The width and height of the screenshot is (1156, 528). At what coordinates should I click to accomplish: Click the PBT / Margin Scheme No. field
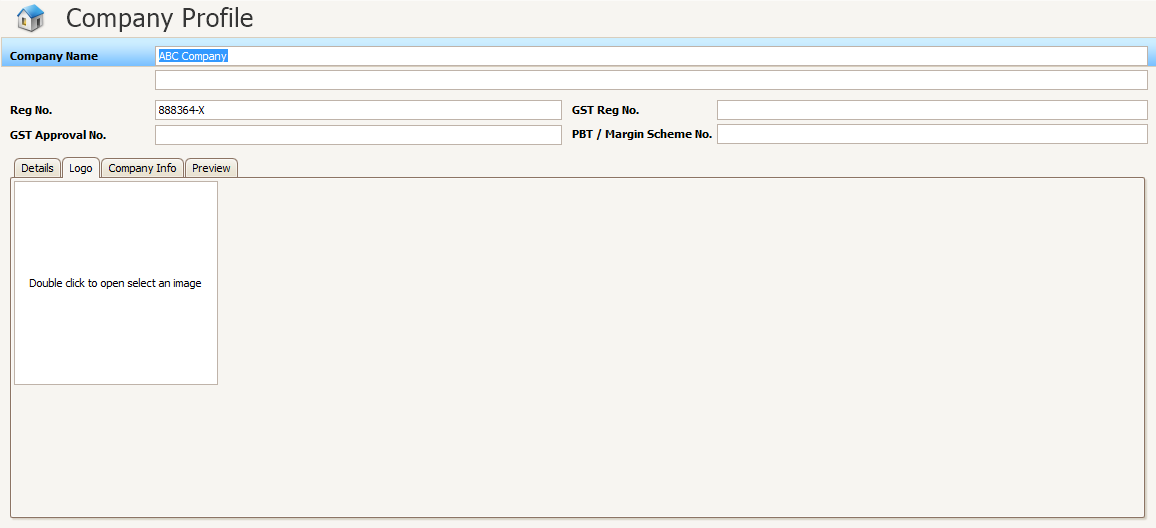pyautogui.click(x=932, y=134)
